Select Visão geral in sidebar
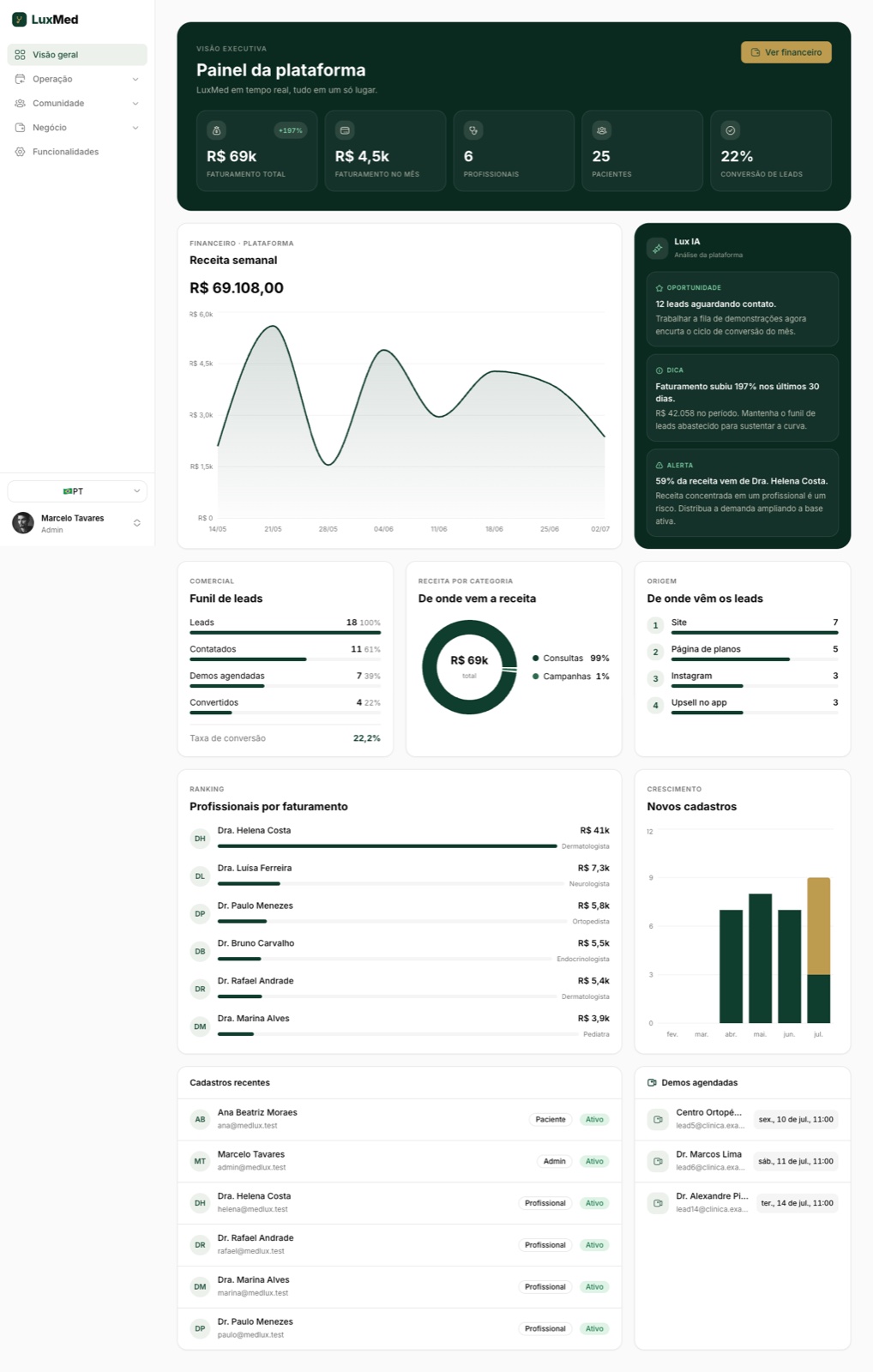The width and height of the screenshot is (873, 1372). (x=77, y=55)
